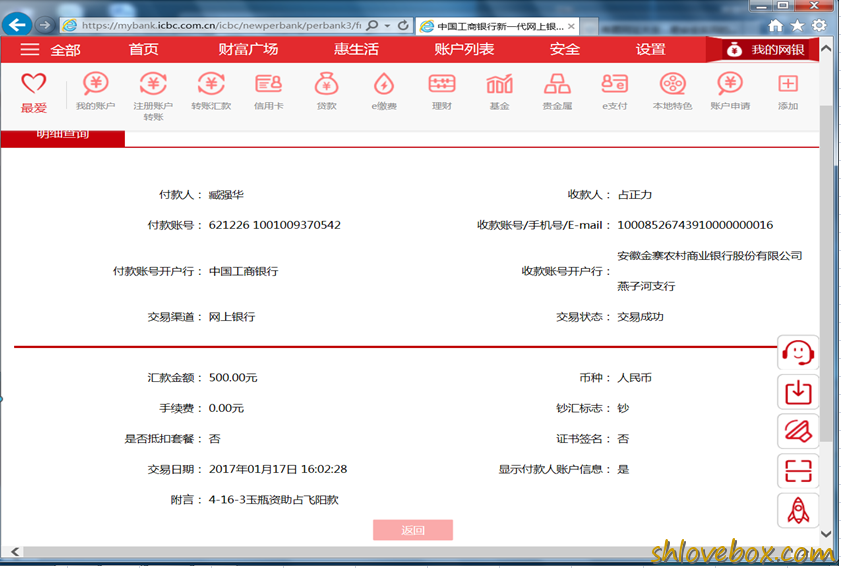Click 我的网银 my online banking button
The image size is (841, 568).
point(763,50)
